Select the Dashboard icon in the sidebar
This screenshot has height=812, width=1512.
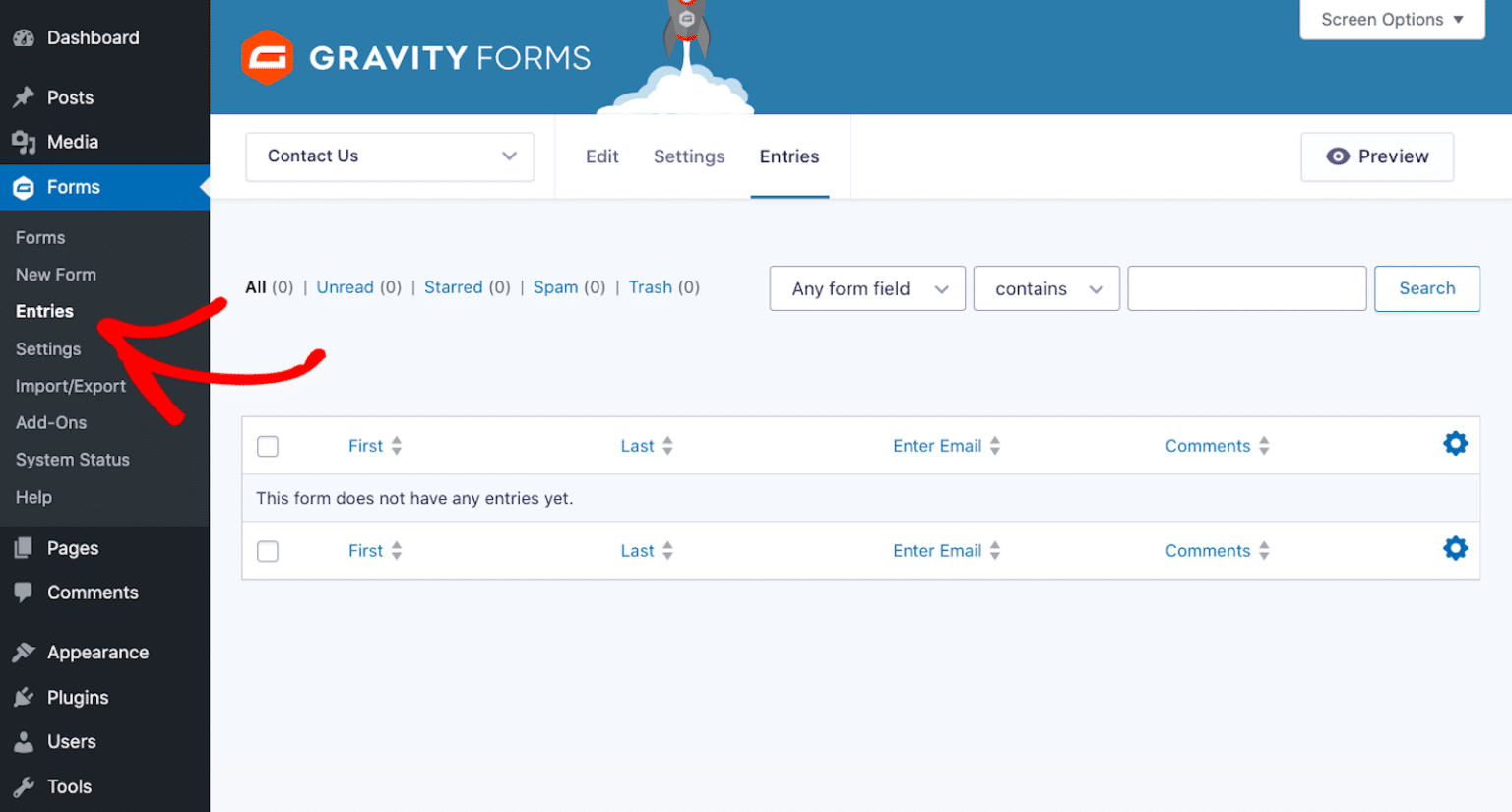(x=23, y=37)
